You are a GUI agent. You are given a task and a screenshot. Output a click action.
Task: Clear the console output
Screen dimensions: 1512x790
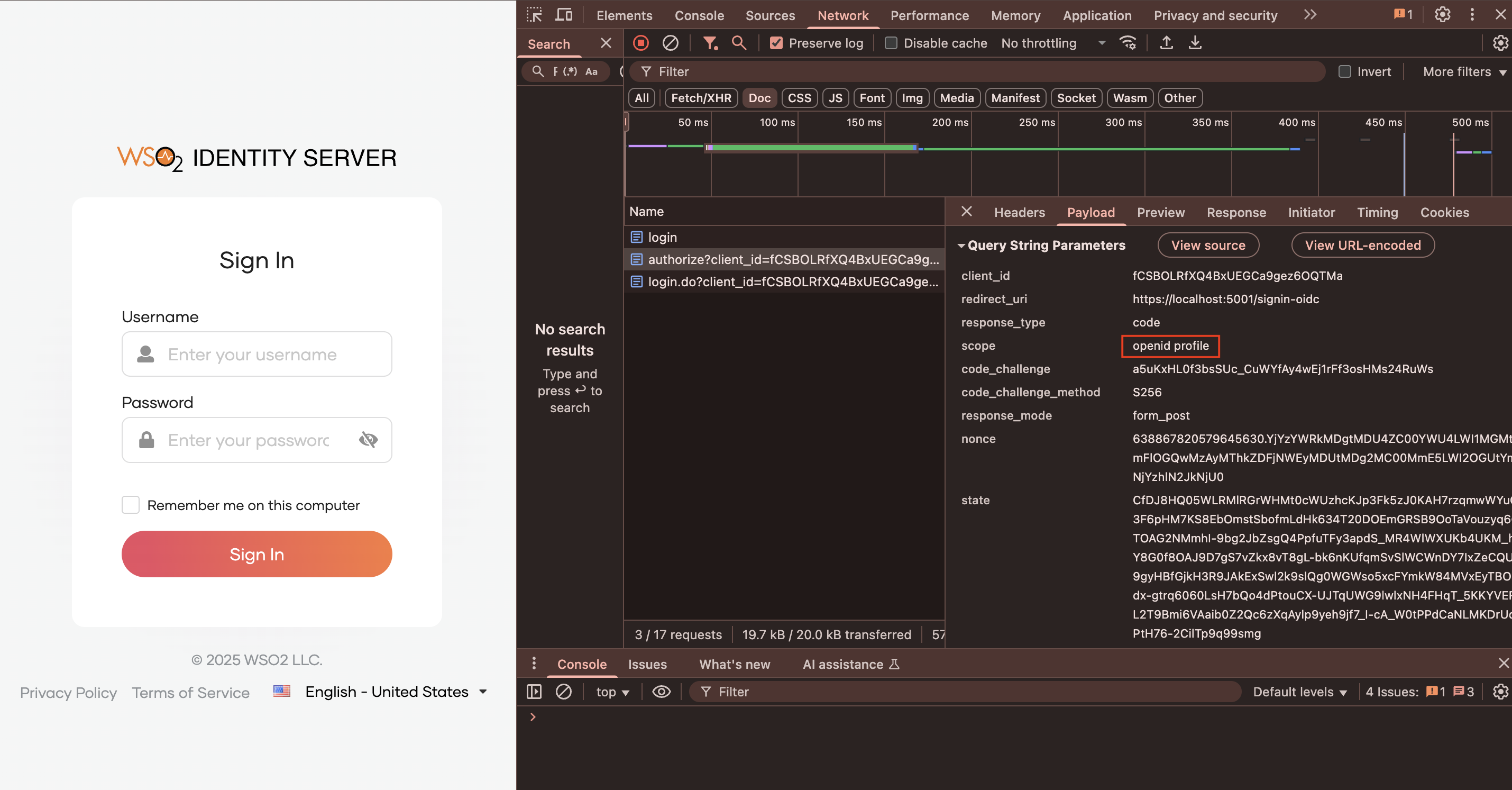[563, 692]
